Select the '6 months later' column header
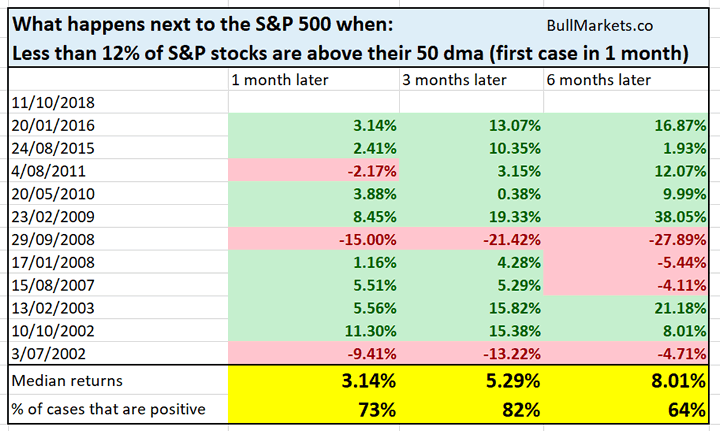Screen dimensions: 720x431 595,80
